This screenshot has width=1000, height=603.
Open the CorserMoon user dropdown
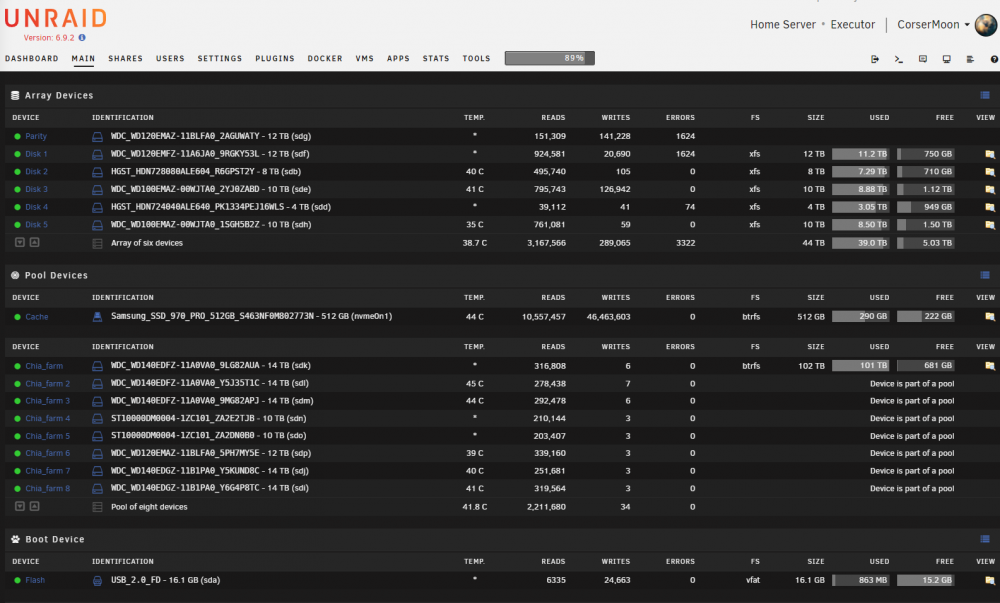933,24
